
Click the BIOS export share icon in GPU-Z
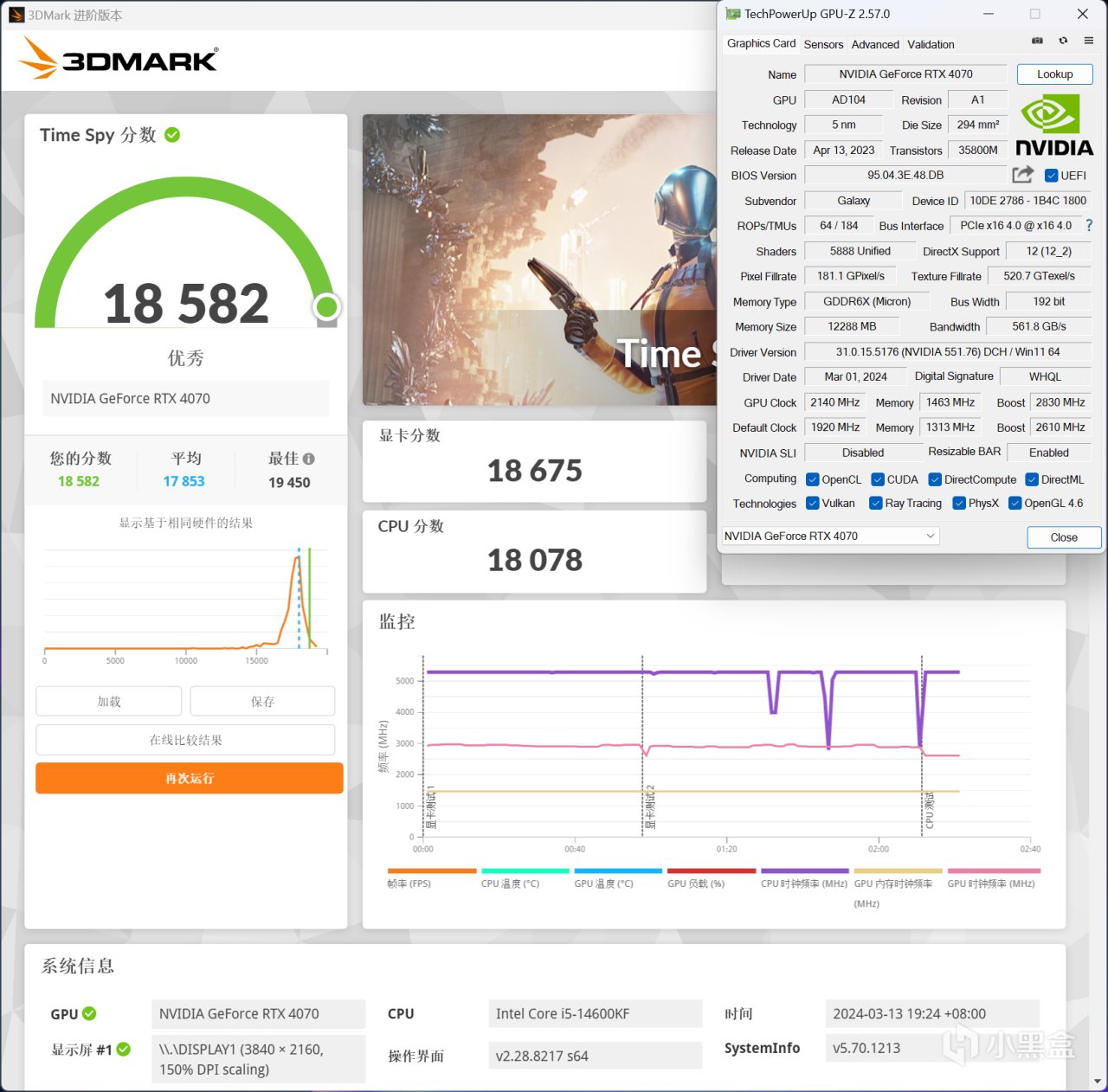tap(1023, 175)
